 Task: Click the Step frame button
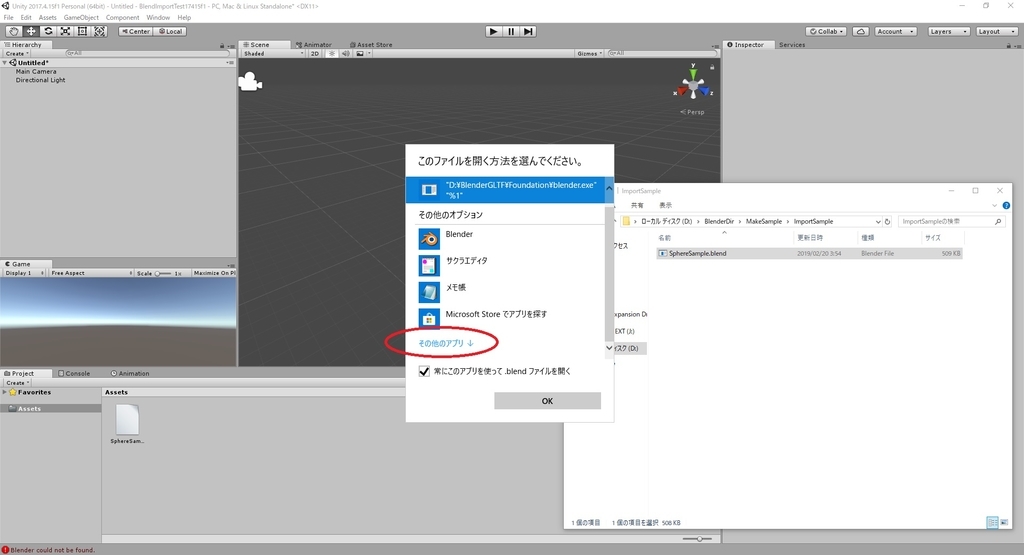coord(528,31)
